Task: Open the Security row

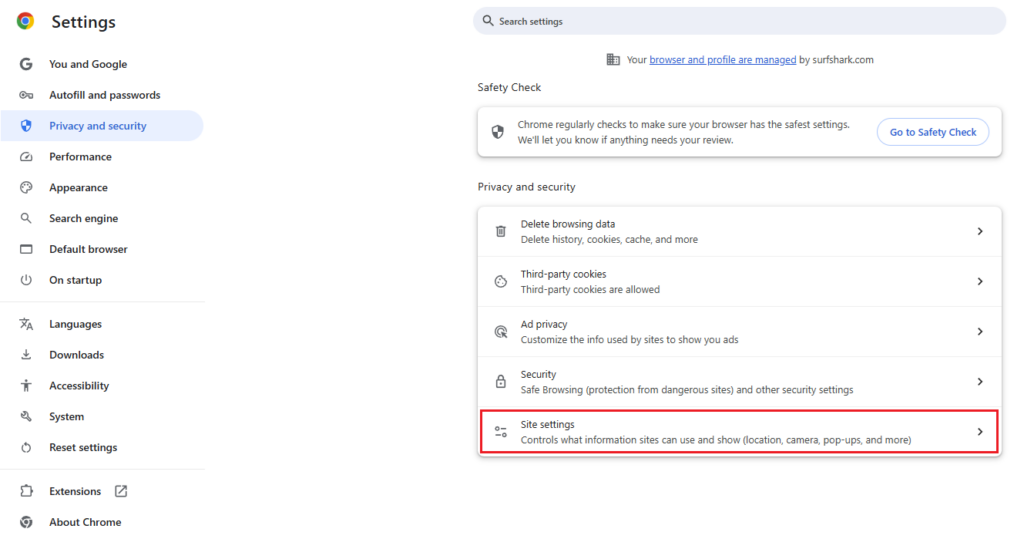Action: coord(739,381)
